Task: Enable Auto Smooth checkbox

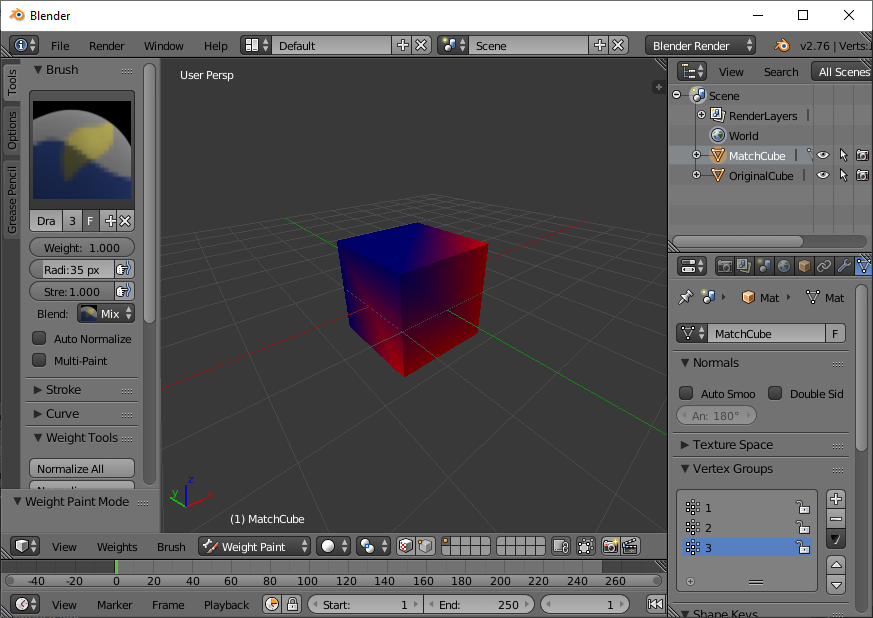Action: 686,393
